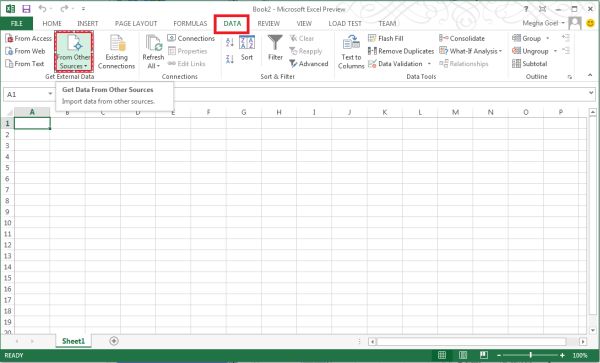This screenshot has height=363, width=600.
Task: Click the From Web import icon
Action: click(x=9, y=51)
